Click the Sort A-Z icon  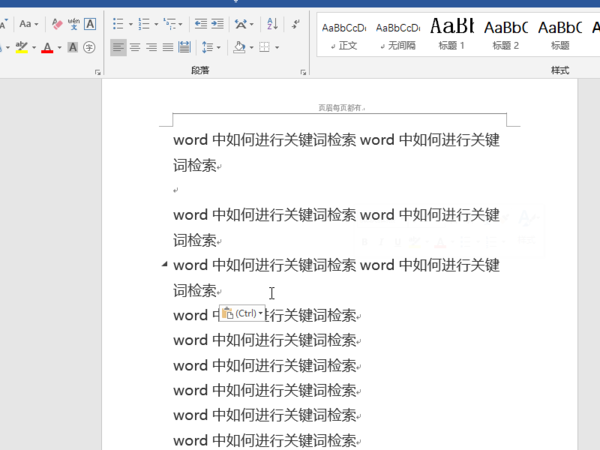point(272,24)
